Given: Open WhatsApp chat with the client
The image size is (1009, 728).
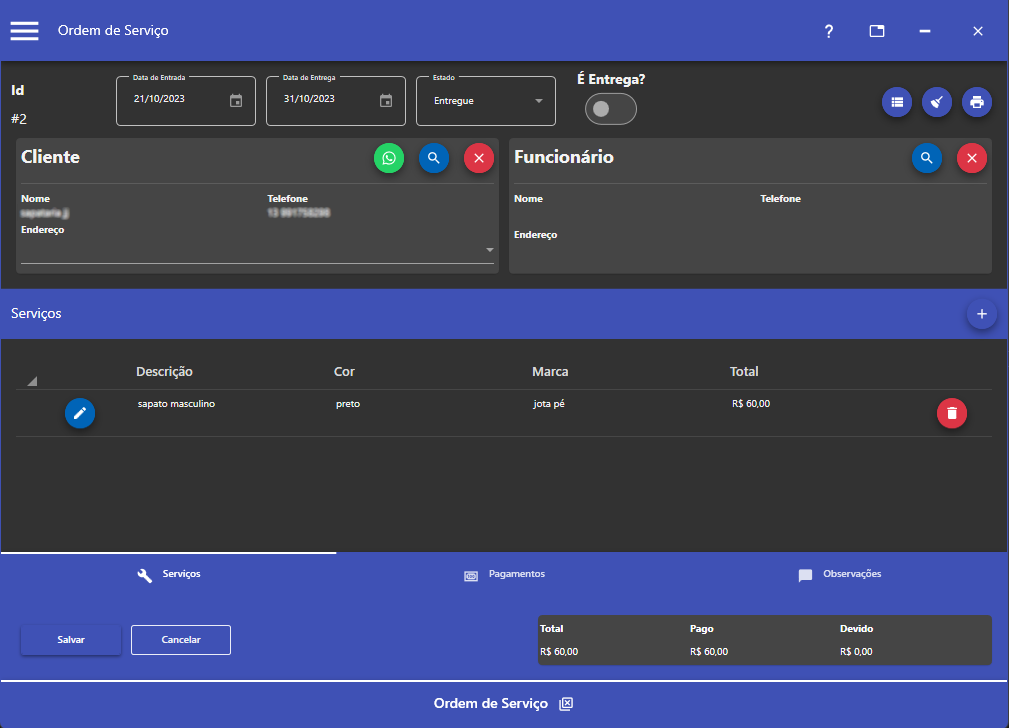Looking at the screenshot, I should click(x=389, y=158).
